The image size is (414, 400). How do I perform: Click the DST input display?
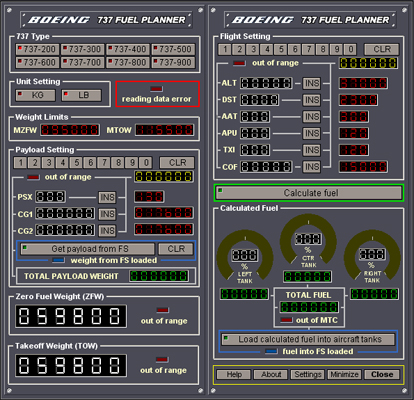260,100
